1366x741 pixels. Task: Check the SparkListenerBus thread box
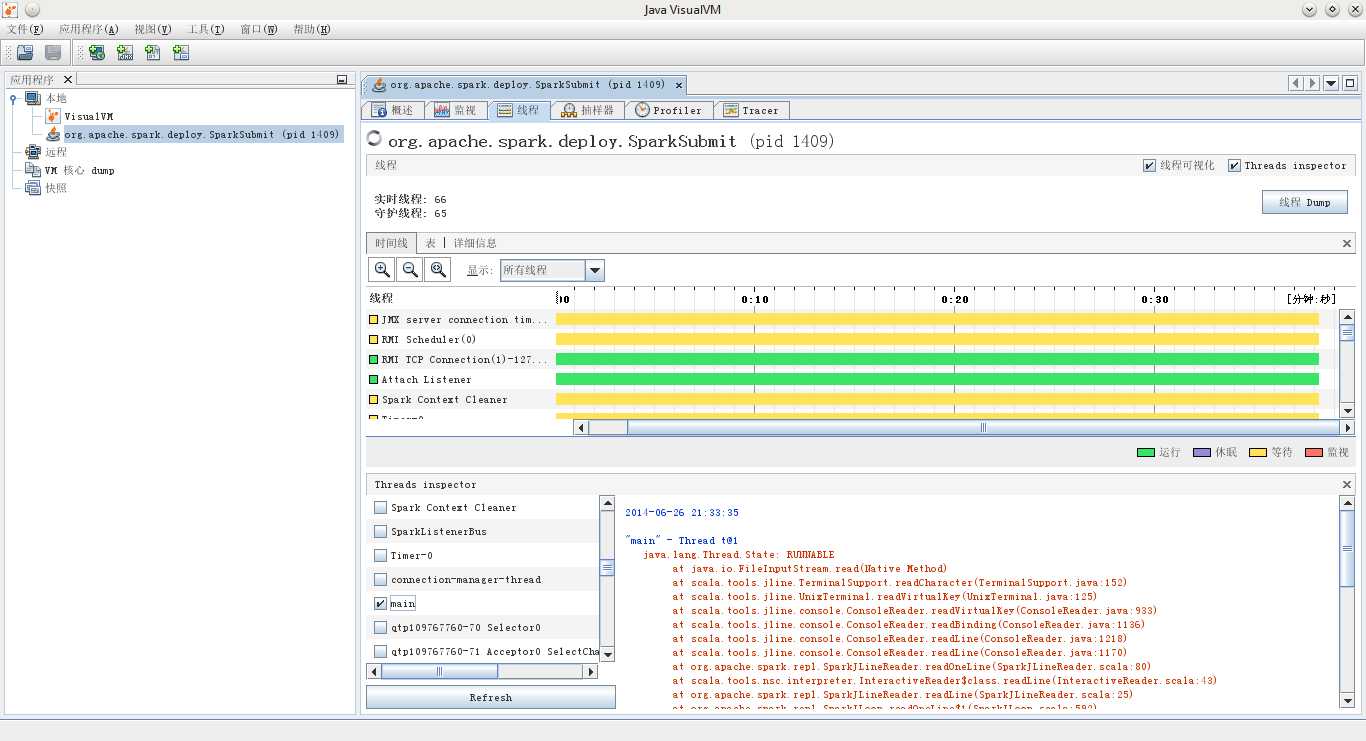(x=380, y=531)
